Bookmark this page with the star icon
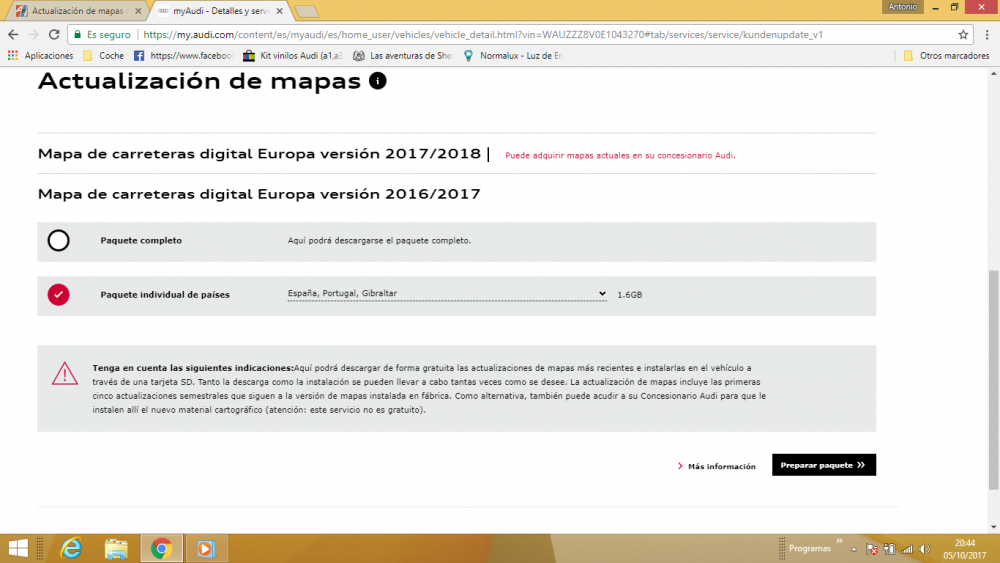Viewport: 1000px width, 563px height. [x=963, y=34]
